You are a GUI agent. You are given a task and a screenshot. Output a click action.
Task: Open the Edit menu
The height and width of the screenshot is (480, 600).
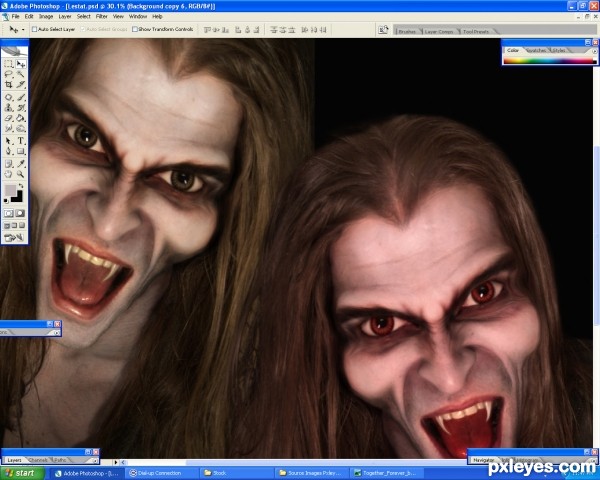[29, 16]
